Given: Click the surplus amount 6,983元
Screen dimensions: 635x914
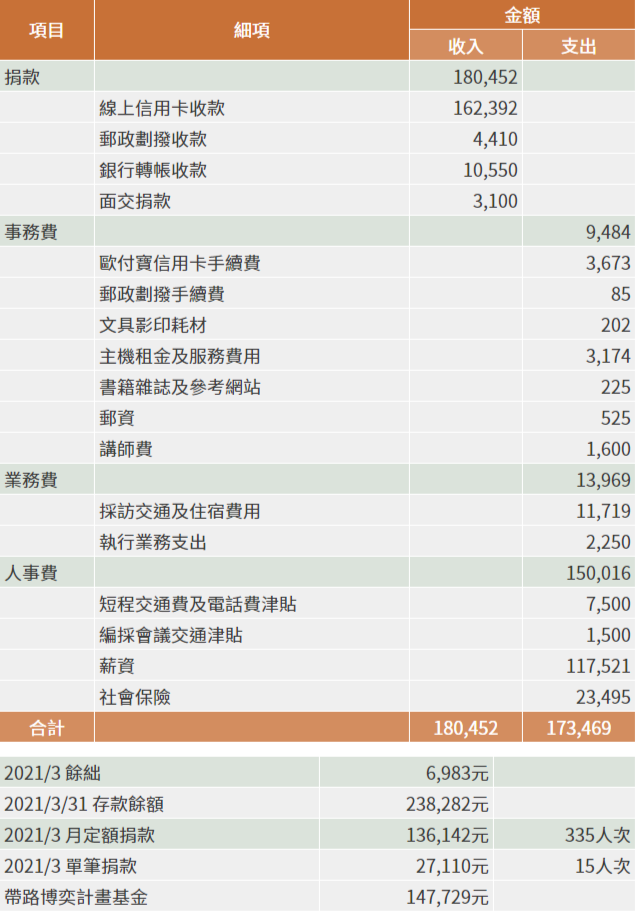Looking at the screenshot, I should tap(457, 773).
